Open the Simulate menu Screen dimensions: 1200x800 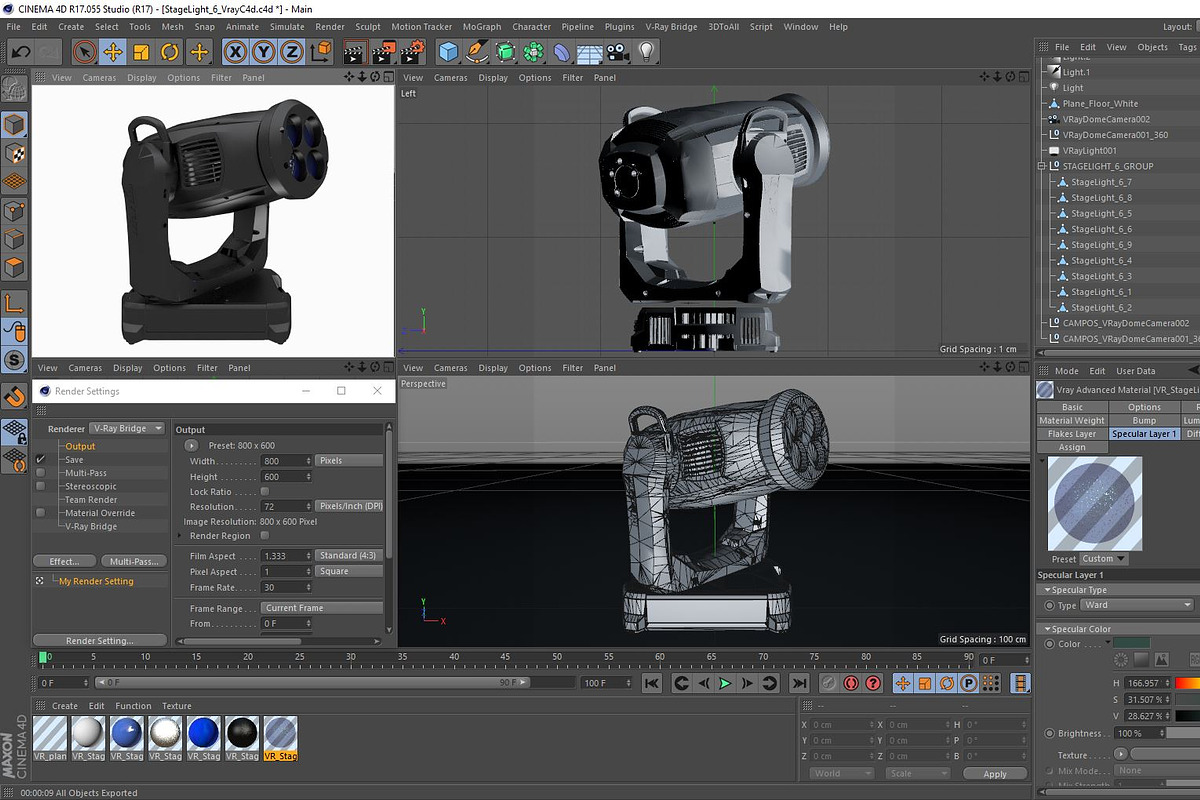point(287,27)
